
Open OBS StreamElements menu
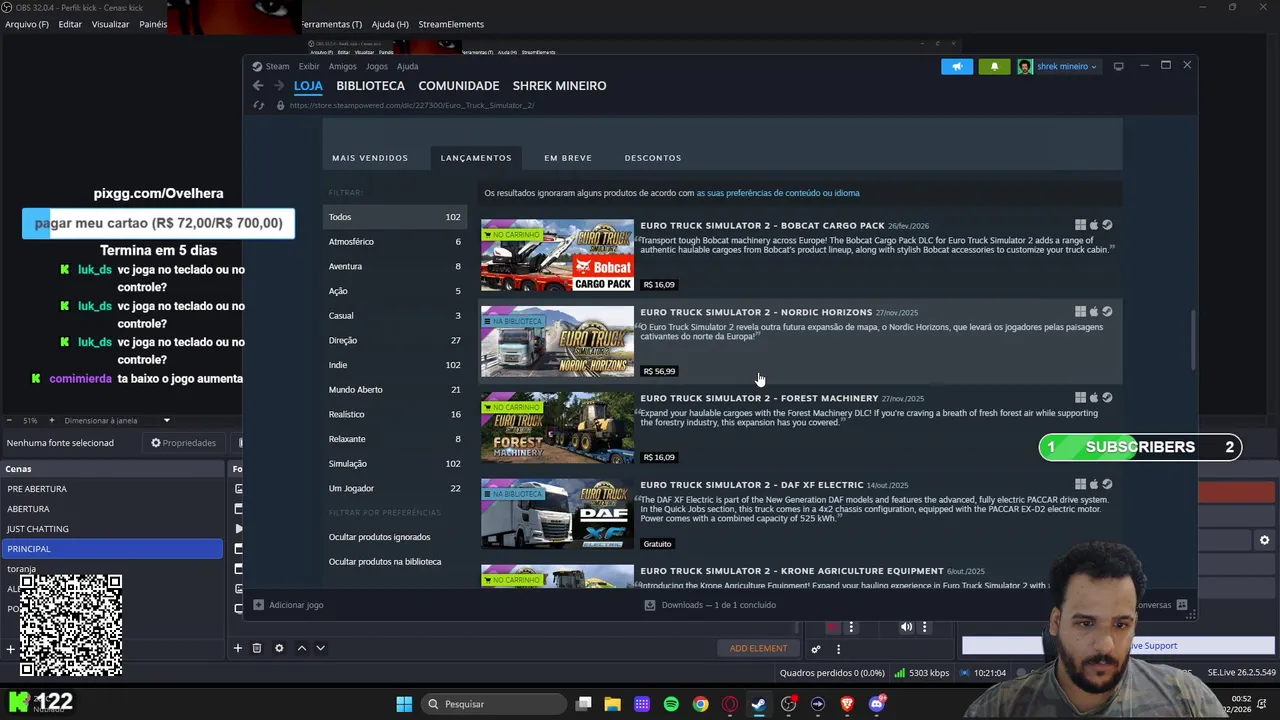coord(451,24)
